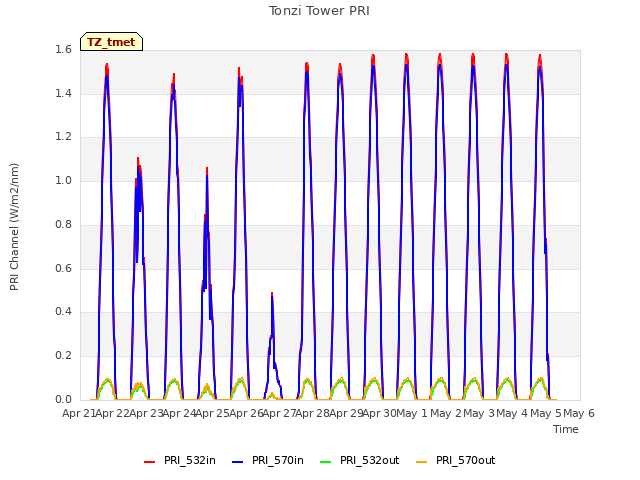Viewport: 640px width, 480px height.
Task: Click the Apr 28 x-axis tick label
Action: [x=313, y=413]
